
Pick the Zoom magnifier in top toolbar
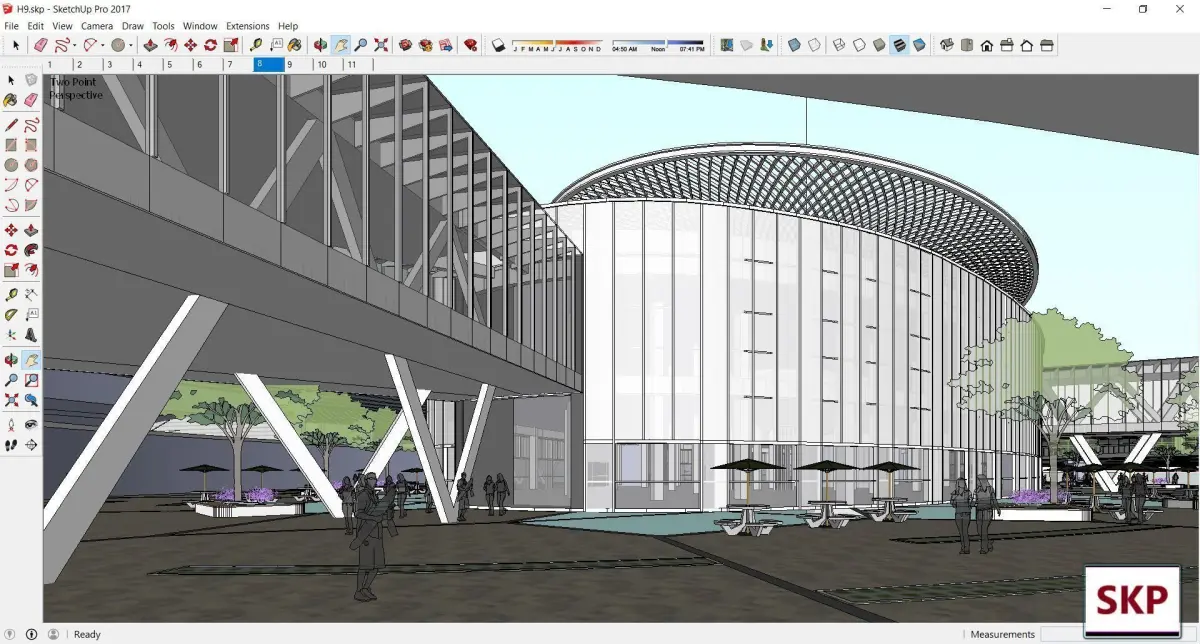click(361, 45)
